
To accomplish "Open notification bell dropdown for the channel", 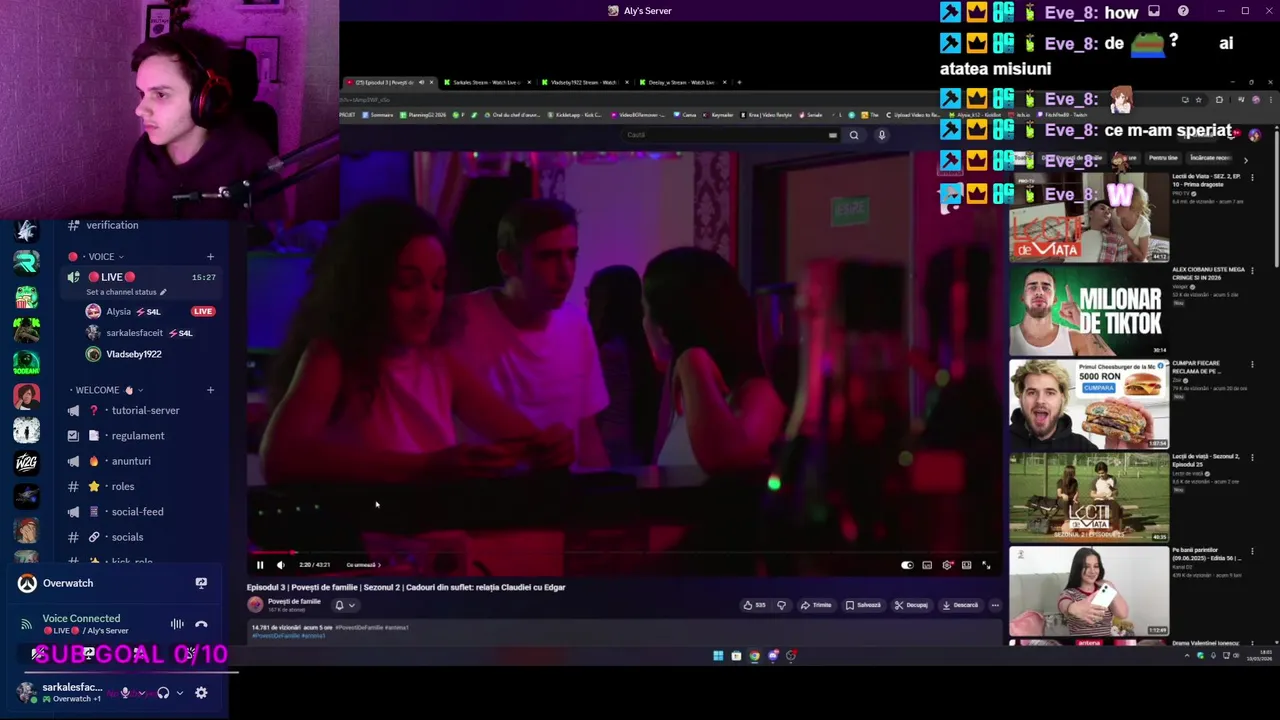I will pyautogui.click(x=344, y=605).
